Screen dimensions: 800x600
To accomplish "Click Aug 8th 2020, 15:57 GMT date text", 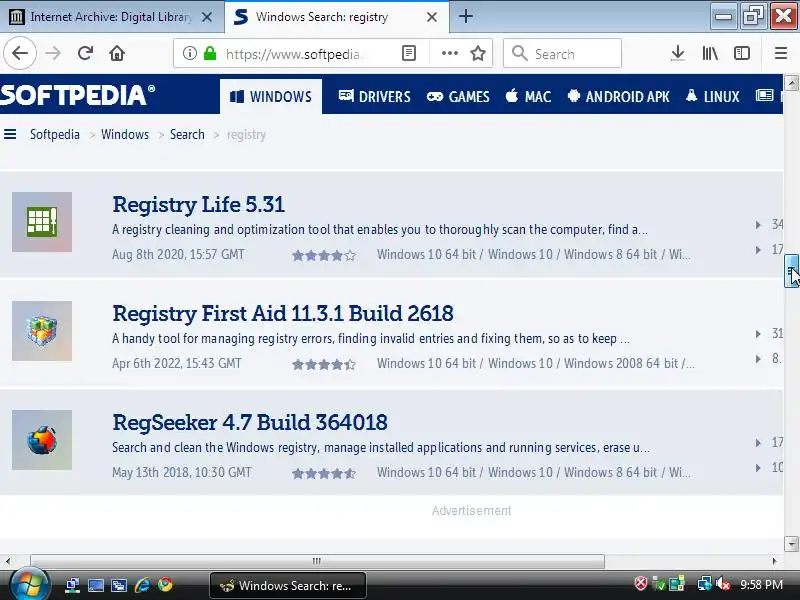I will click(178, 254).
